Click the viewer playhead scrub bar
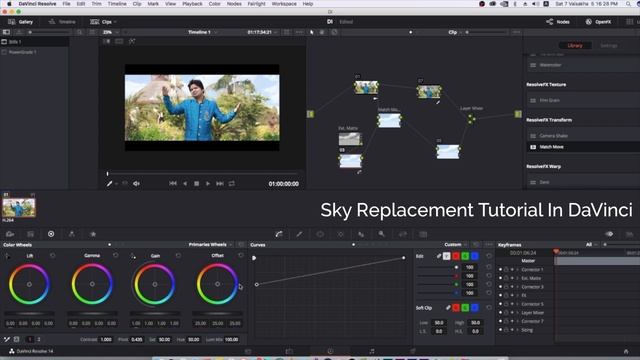 (x=203, y=174)
